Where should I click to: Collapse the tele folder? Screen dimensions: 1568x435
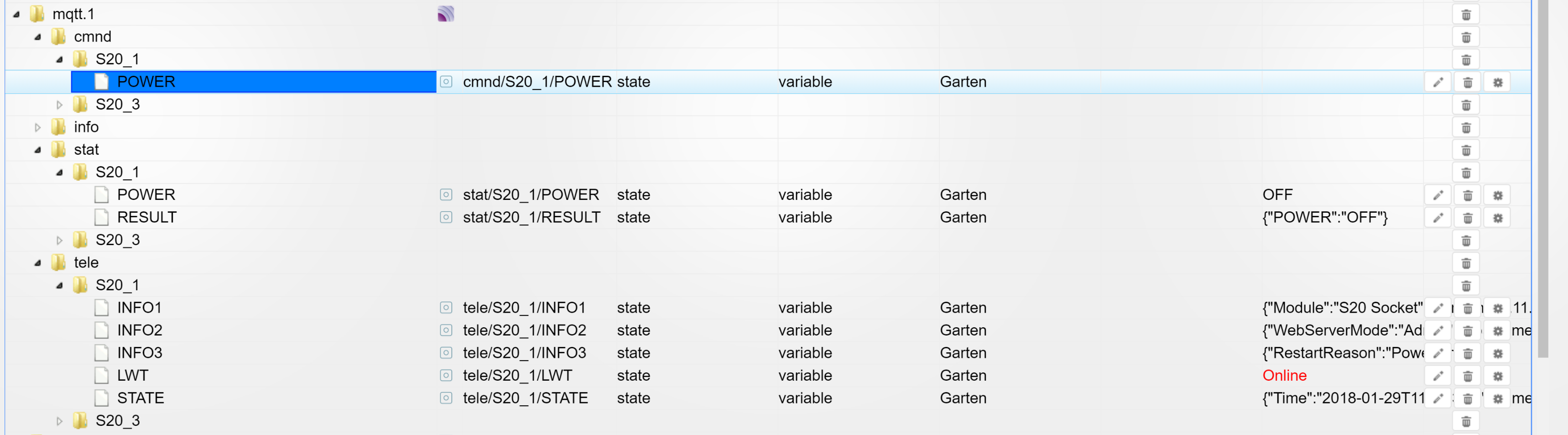pyautogui.click(x=38, y=263)
